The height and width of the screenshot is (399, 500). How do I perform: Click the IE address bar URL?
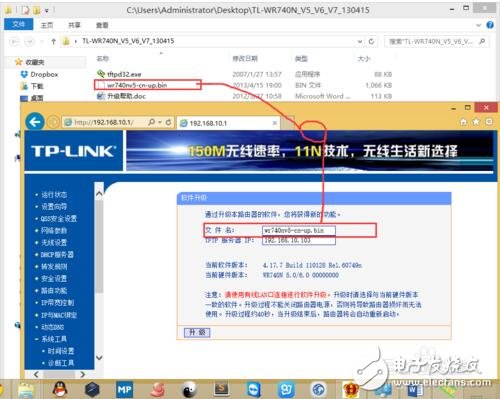click(x=104, y=122)
